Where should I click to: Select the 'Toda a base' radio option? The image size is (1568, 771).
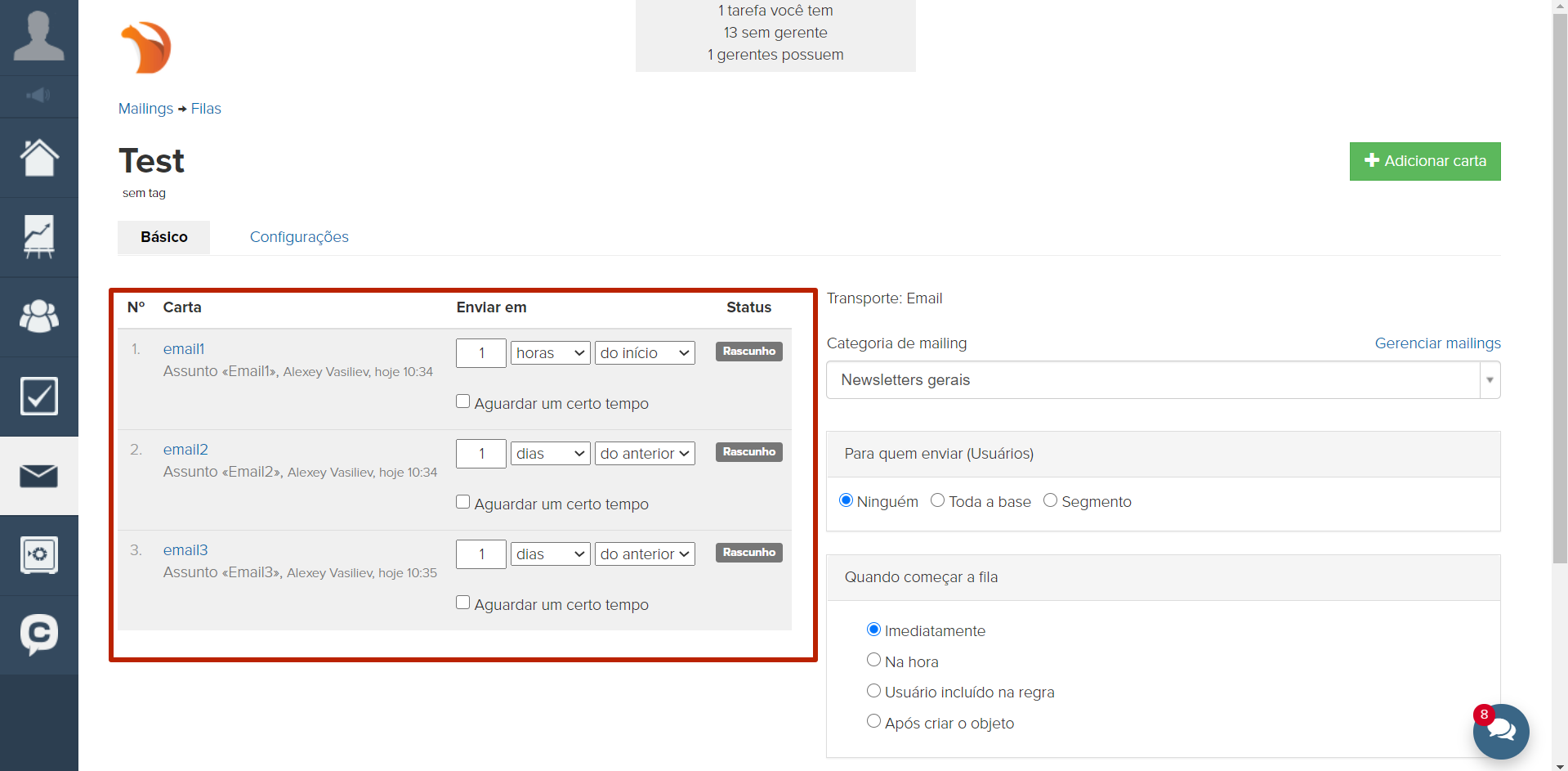pos(938,500)
